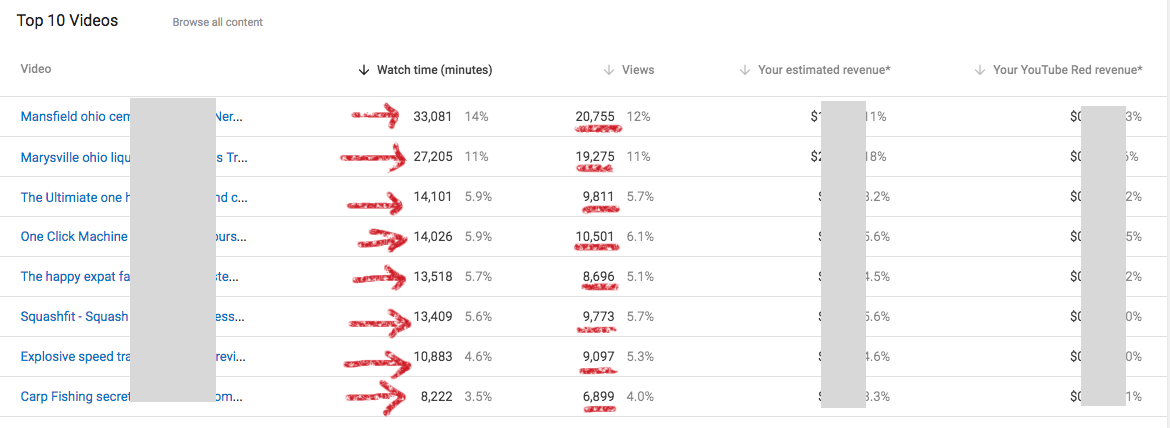Select the 33,081 watch time value
Screen dimensions: 1170x428
click(433, 117)
